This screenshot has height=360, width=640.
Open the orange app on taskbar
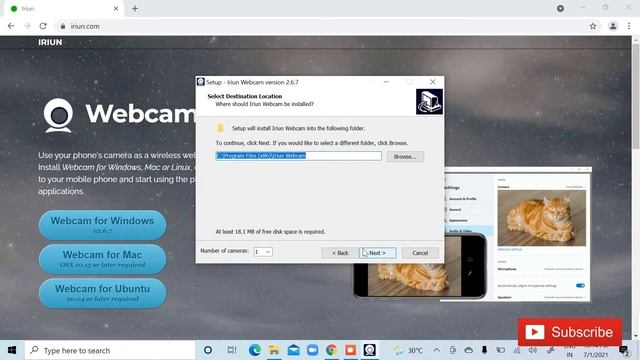pyautogui.click(x=351, y=350)
